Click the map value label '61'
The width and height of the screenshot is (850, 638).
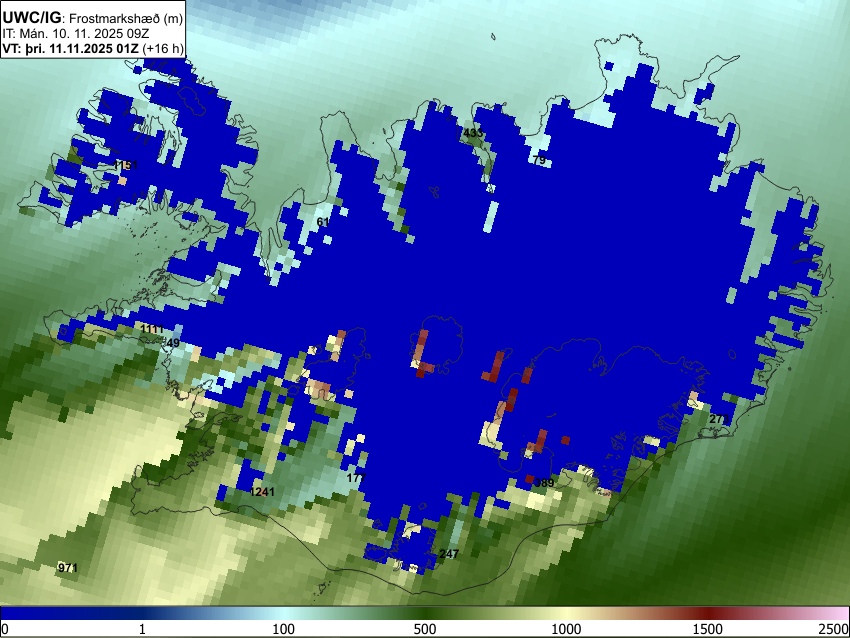323,222
